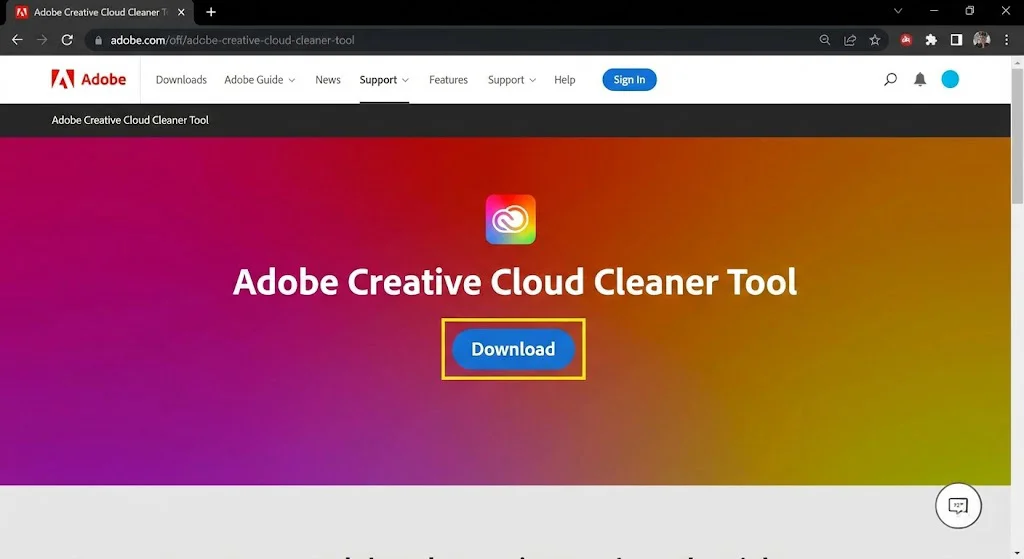Open Chrome's Extensions puzzle icon
The height and width of the screenshot is (559, 1024).
click(931, 40)
